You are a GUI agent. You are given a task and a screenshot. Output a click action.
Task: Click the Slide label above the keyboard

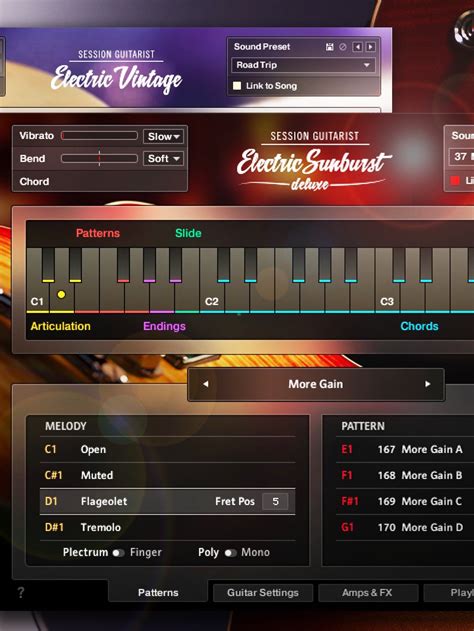click(x=188, y=233)
